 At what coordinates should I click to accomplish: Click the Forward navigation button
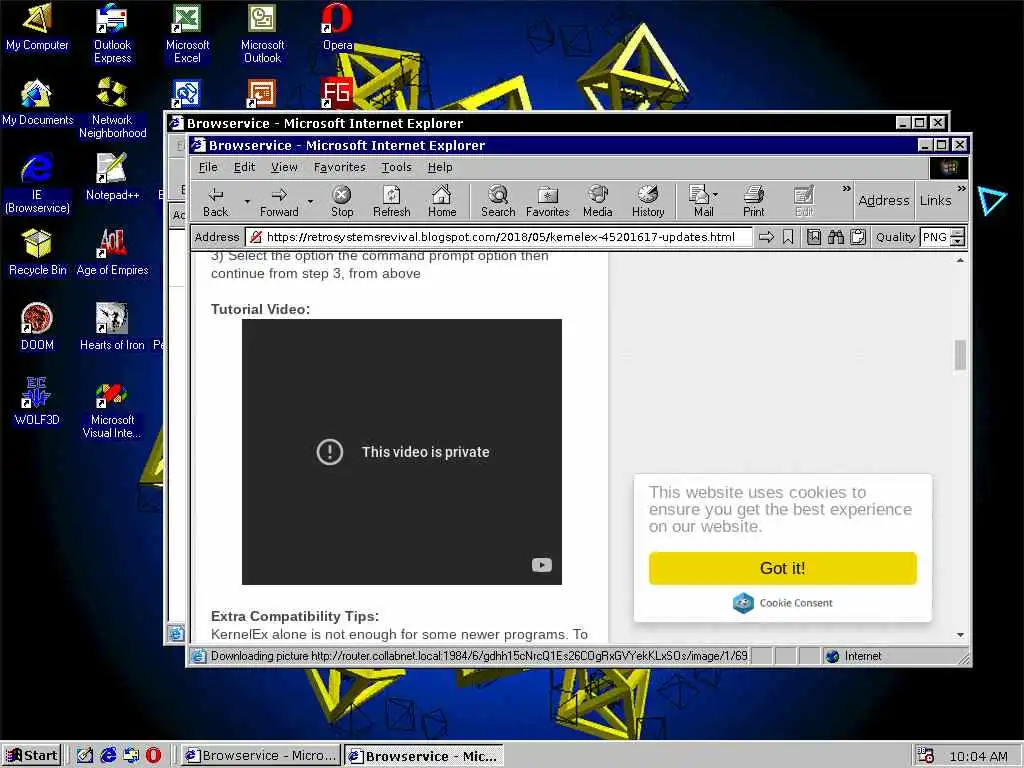click(x=279, y=201)
